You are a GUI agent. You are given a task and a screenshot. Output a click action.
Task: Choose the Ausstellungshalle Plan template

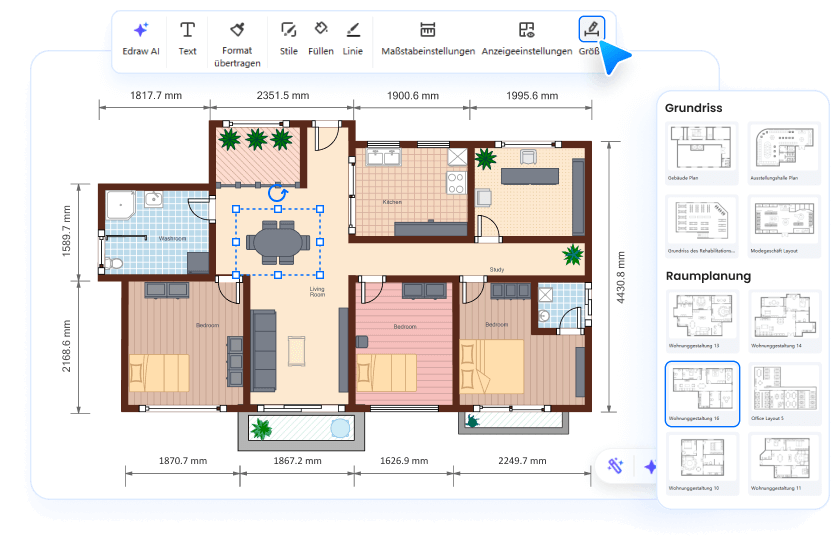[783, 150]
